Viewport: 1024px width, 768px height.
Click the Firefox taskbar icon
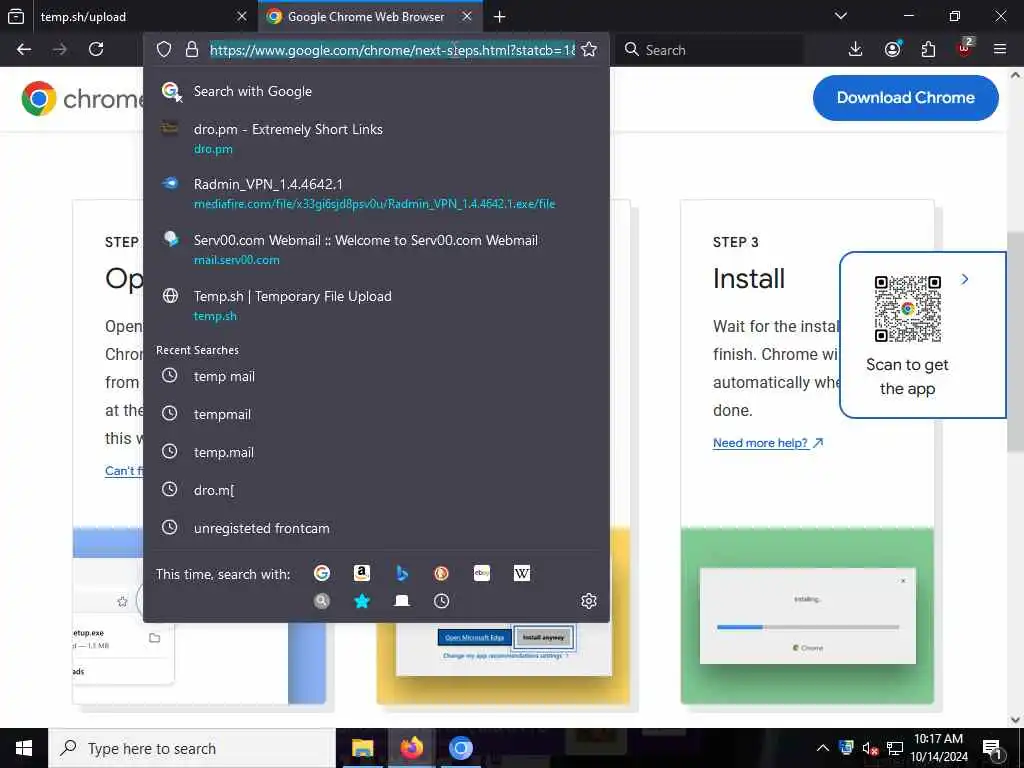coord(411,748)
